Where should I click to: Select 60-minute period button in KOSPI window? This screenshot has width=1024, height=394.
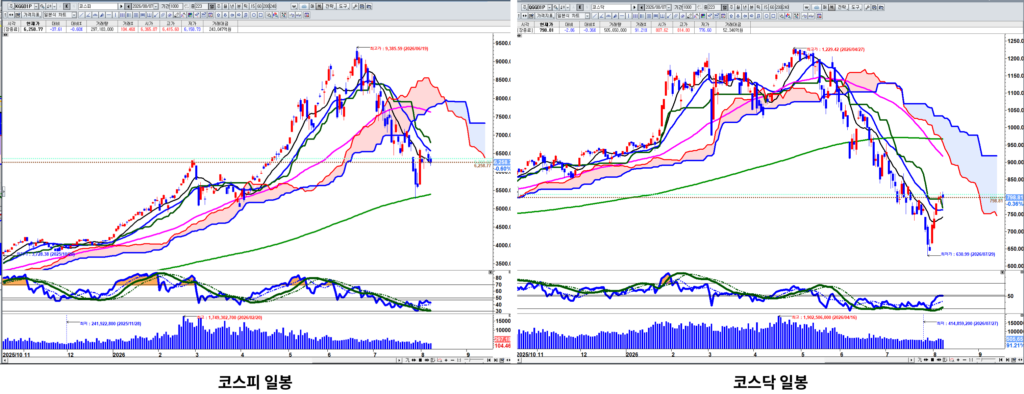click(x=259, y=6)
